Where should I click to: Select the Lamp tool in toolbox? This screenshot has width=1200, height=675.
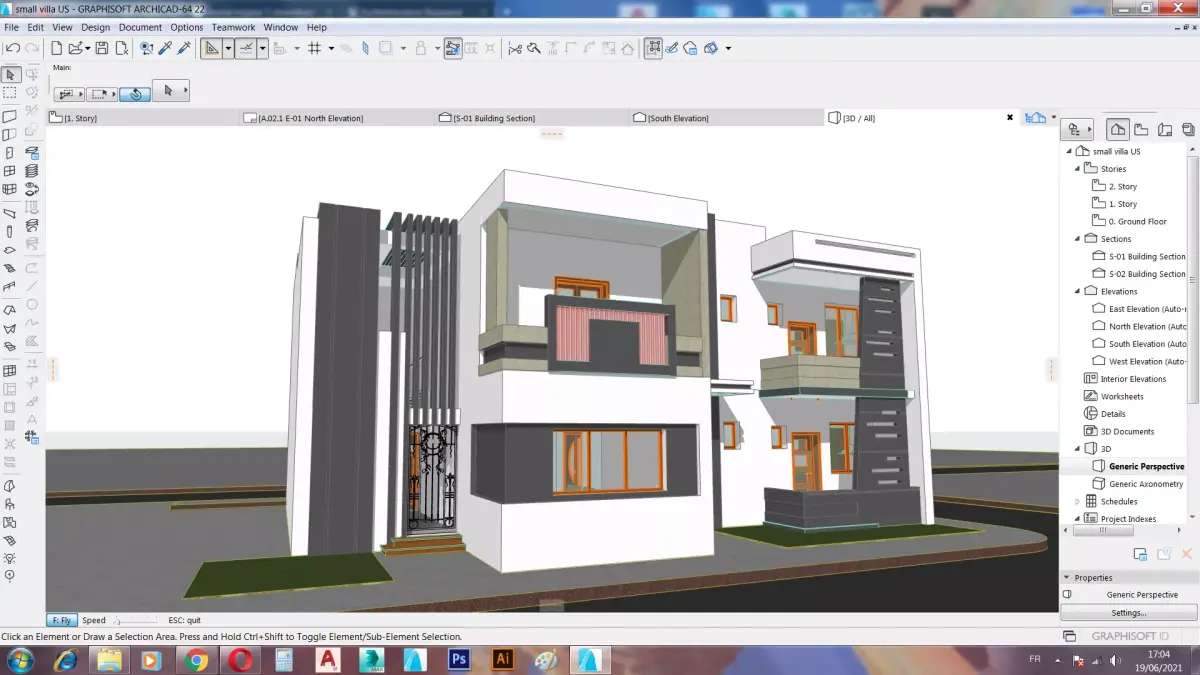pyautogui.click(x=10, y=558)
